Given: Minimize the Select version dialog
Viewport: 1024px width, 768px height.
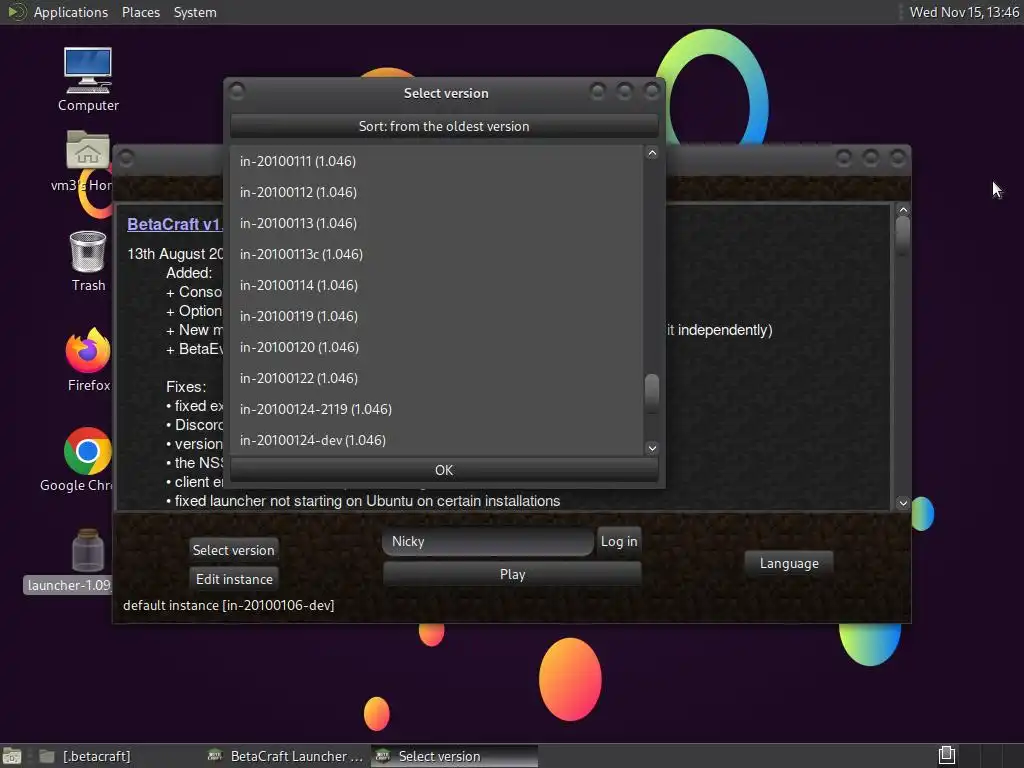Looking at the screenshot, I should tap(597, 91).
